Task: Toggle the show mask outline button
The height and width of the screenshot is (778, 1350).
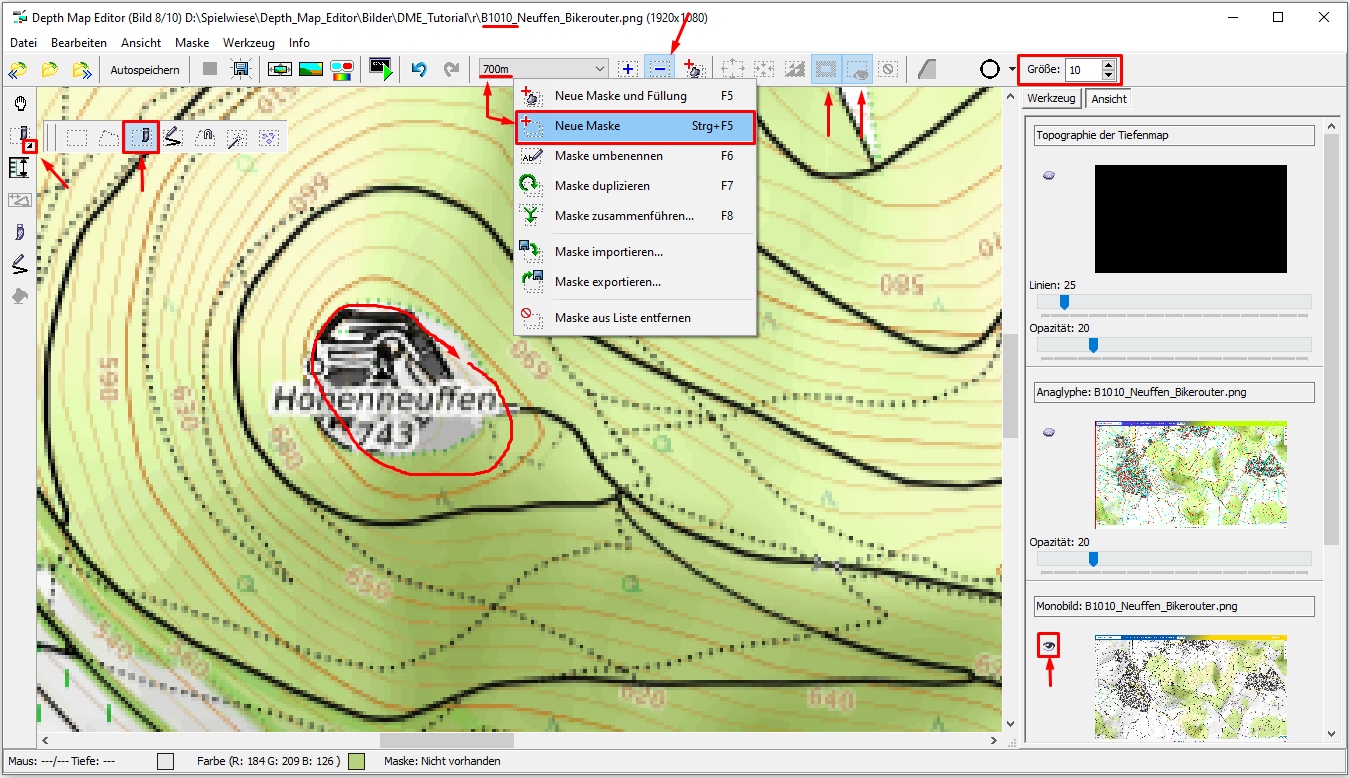Action: (826, 69)
